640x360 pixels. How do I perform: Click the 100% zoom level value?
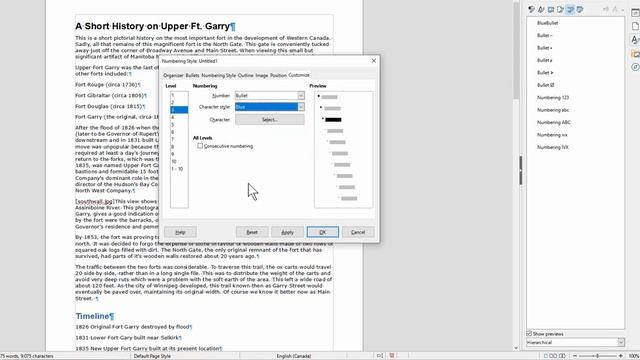point(633,356)
